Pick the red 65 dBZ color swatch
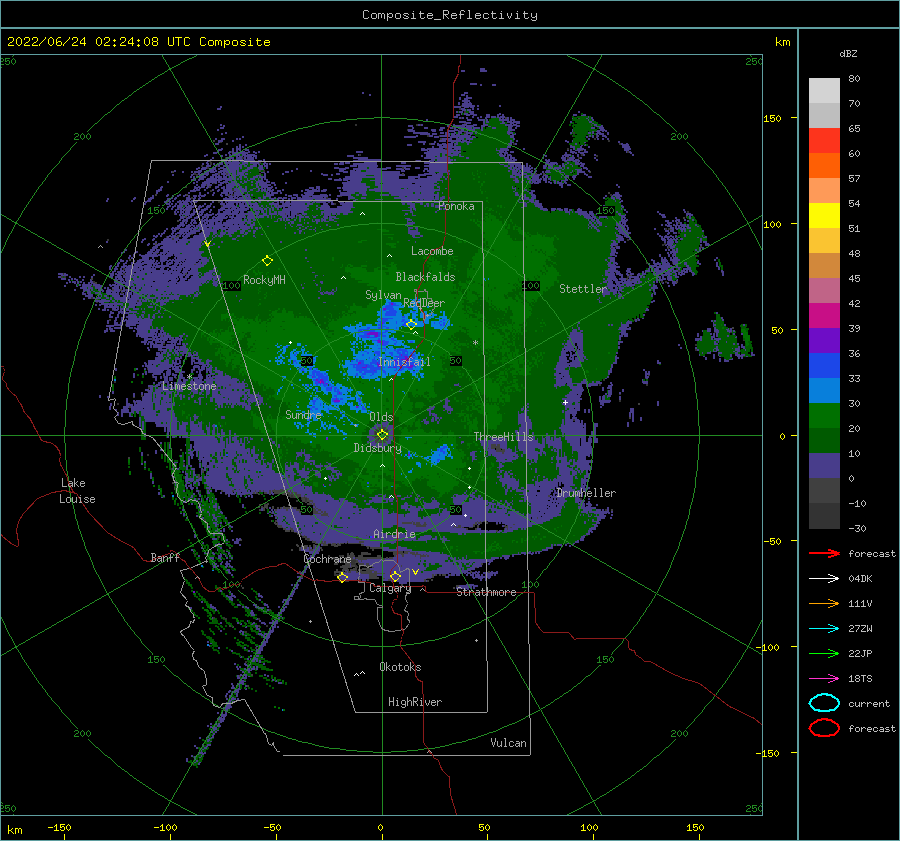 [x=824, y=141]
